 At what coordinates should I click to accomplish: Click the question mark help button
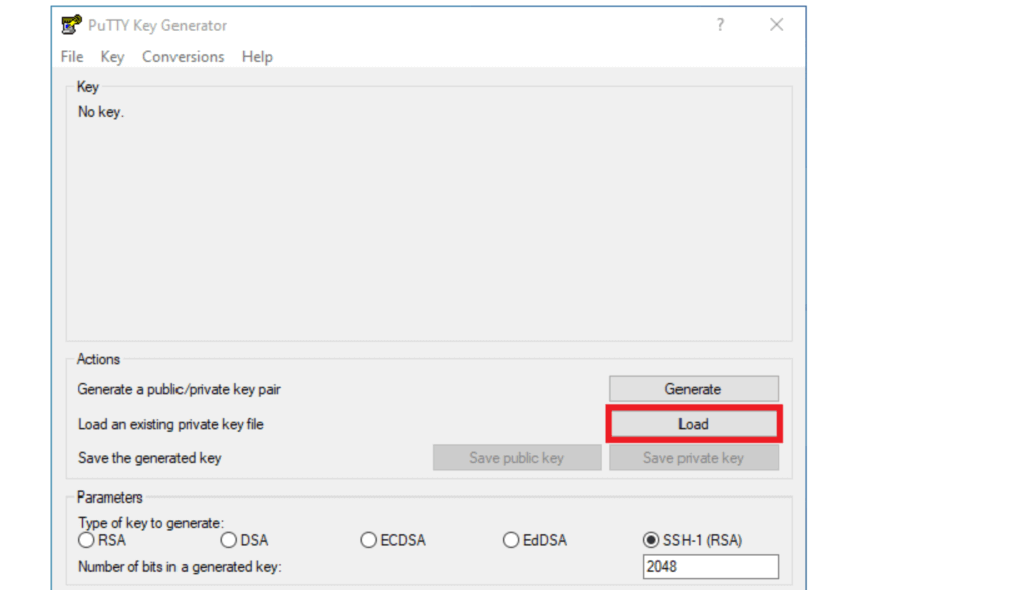[720, 25]
